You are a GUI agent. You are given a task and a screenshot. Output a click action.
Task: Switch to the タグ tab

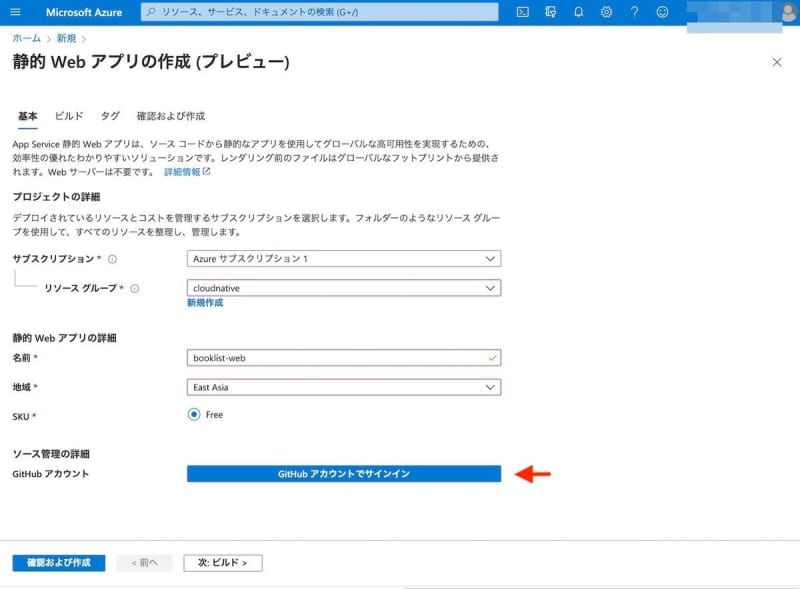click(x=110, y=116)
